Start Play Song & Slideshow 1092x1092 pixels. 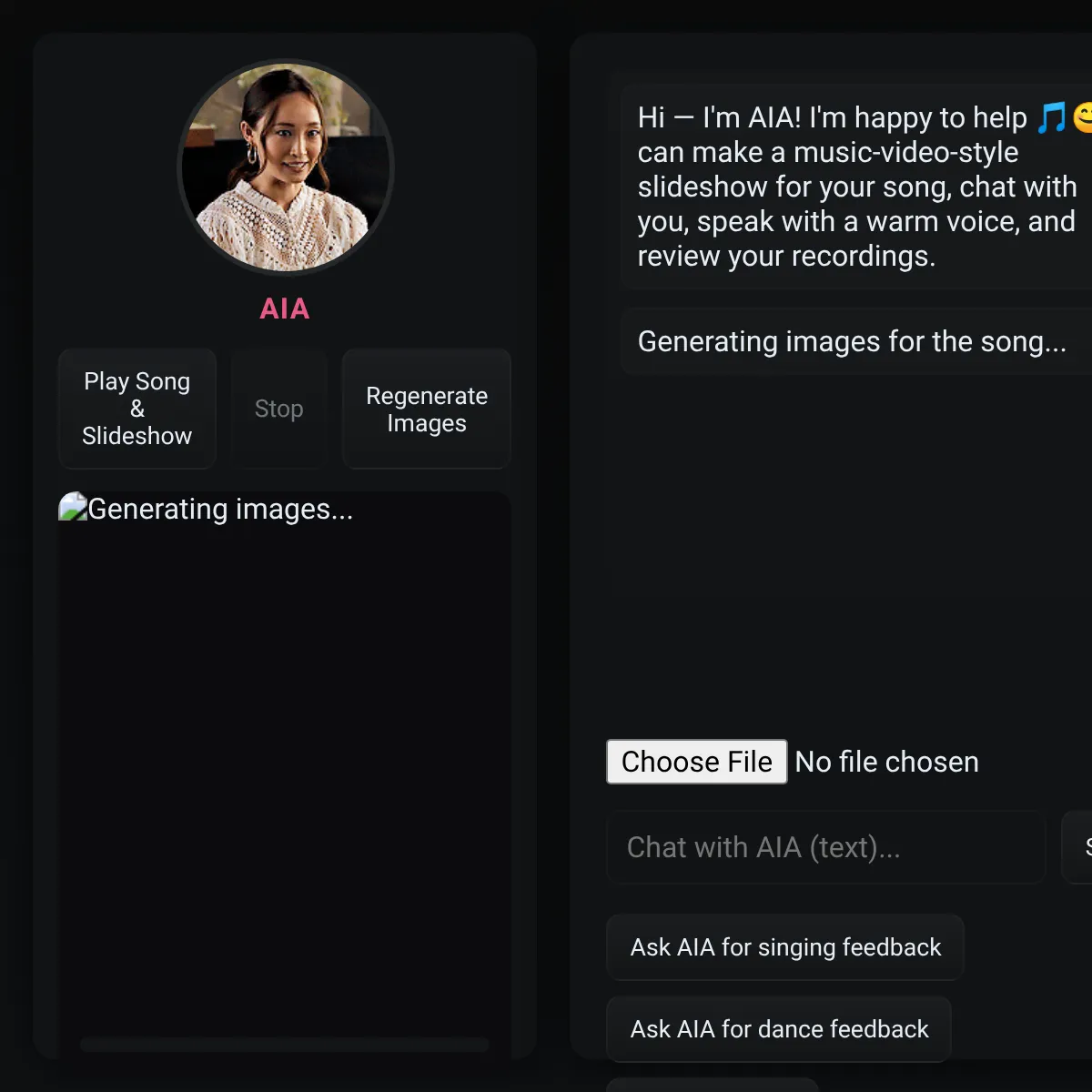[137, 409]
